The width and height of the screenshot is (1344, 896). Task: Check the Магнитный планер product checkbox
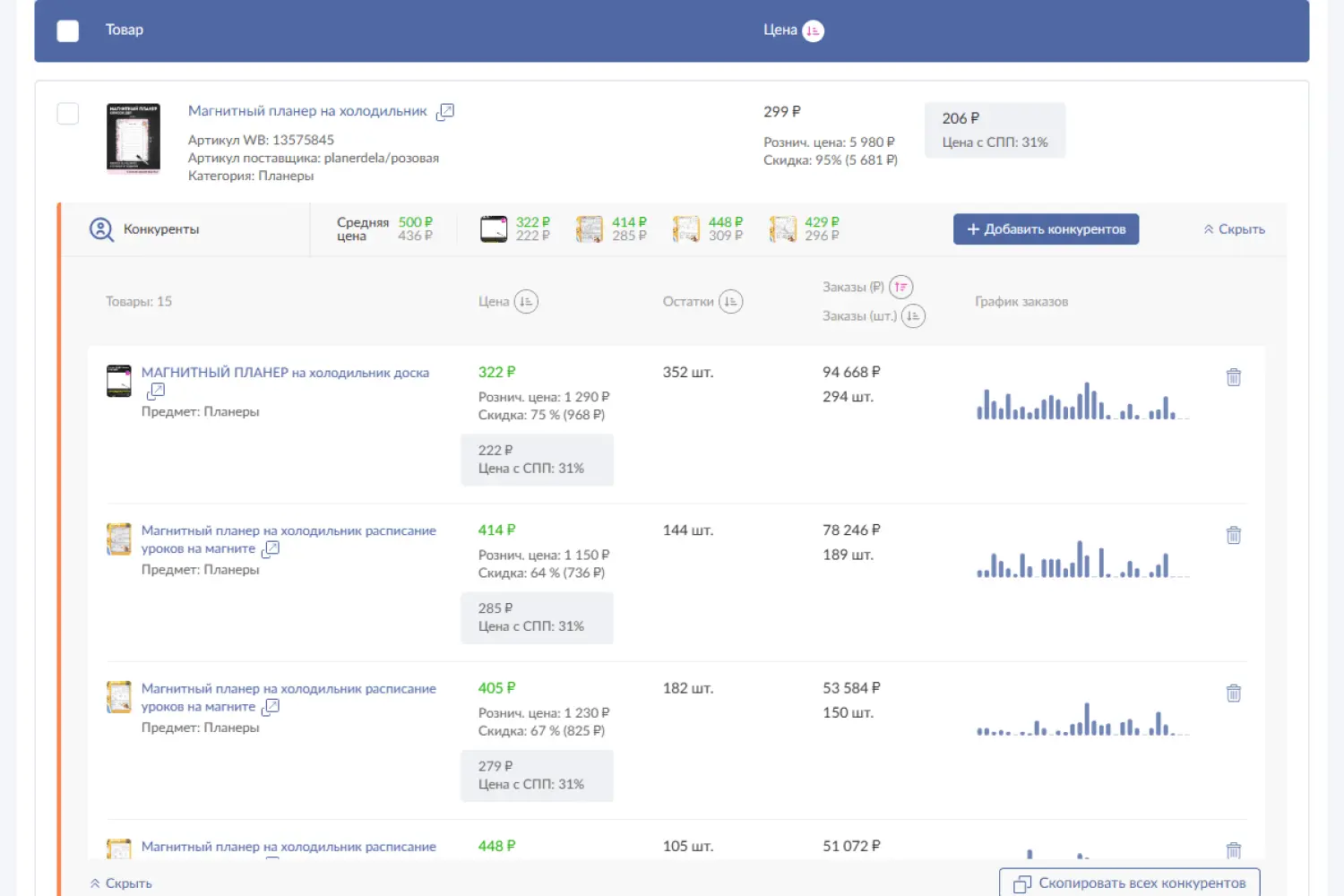pyautogui.click(x=68, y=114)
